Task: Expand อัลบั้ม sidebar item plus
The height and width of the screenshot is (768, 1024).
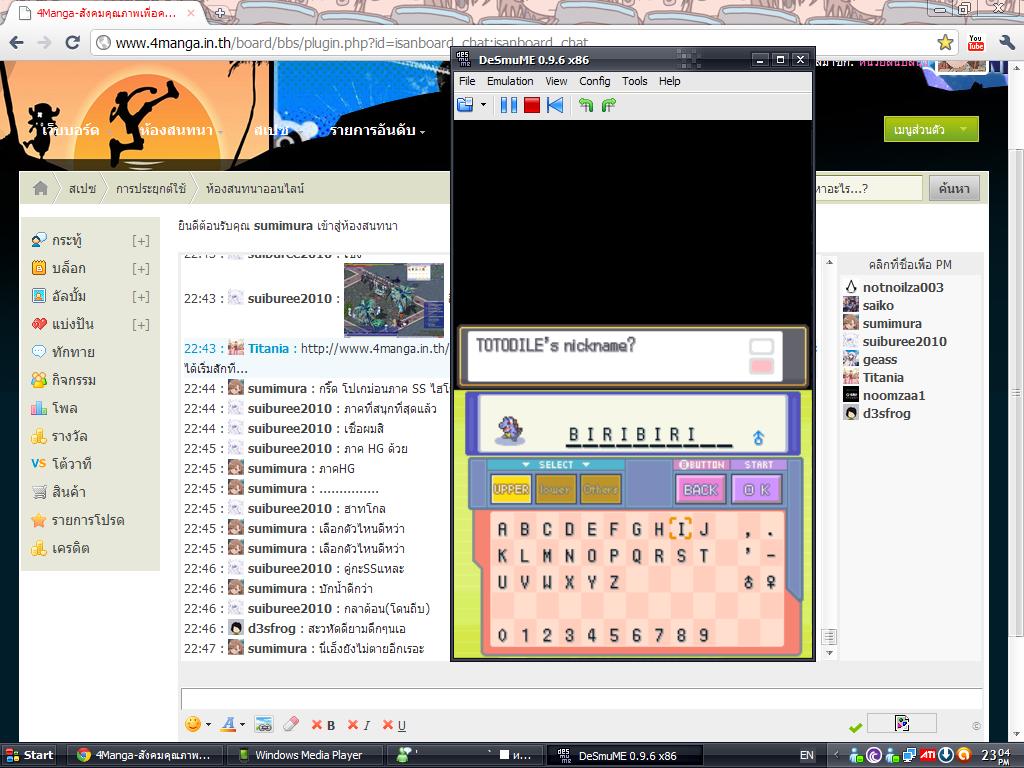Action: pos(140,296)
